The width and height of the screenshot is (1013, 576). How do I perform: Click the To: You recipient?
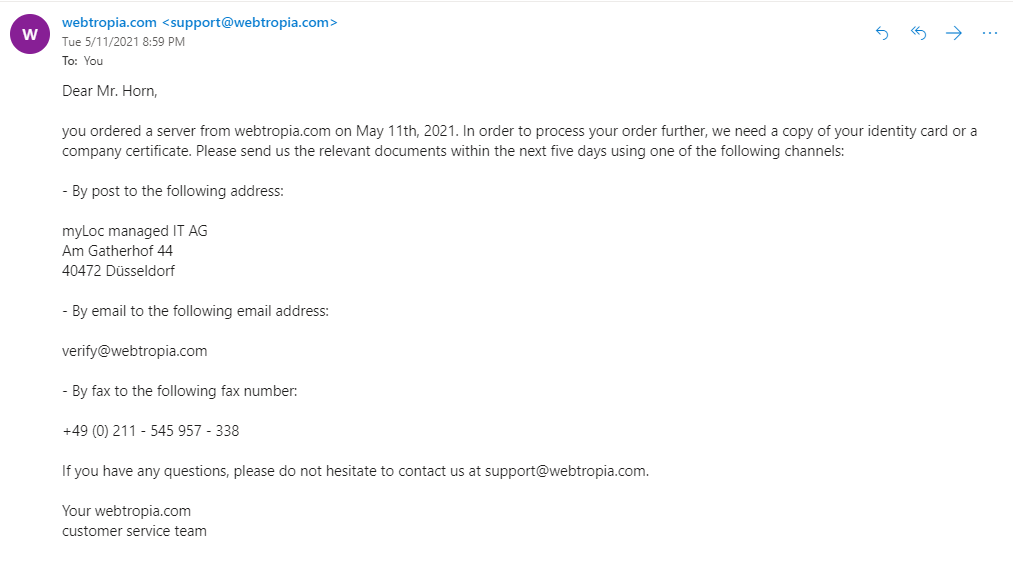[x=83, y=61]
